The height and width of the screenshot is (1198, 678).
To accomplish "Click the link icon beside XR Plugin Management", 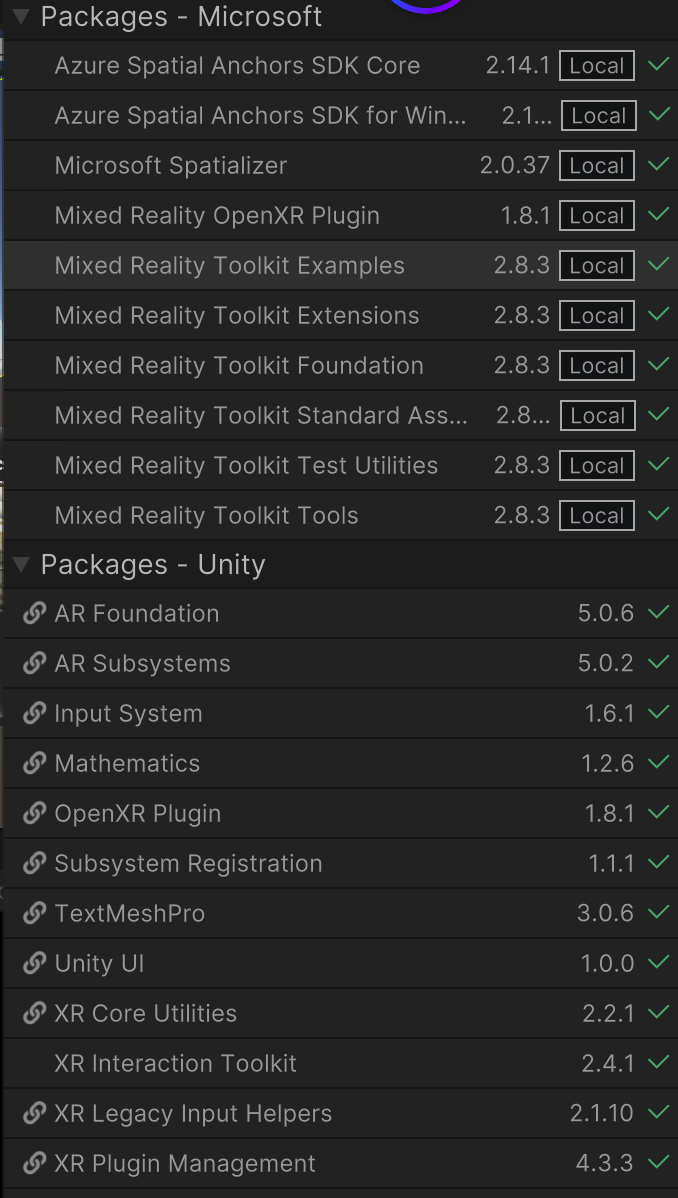I will 33,1163.
